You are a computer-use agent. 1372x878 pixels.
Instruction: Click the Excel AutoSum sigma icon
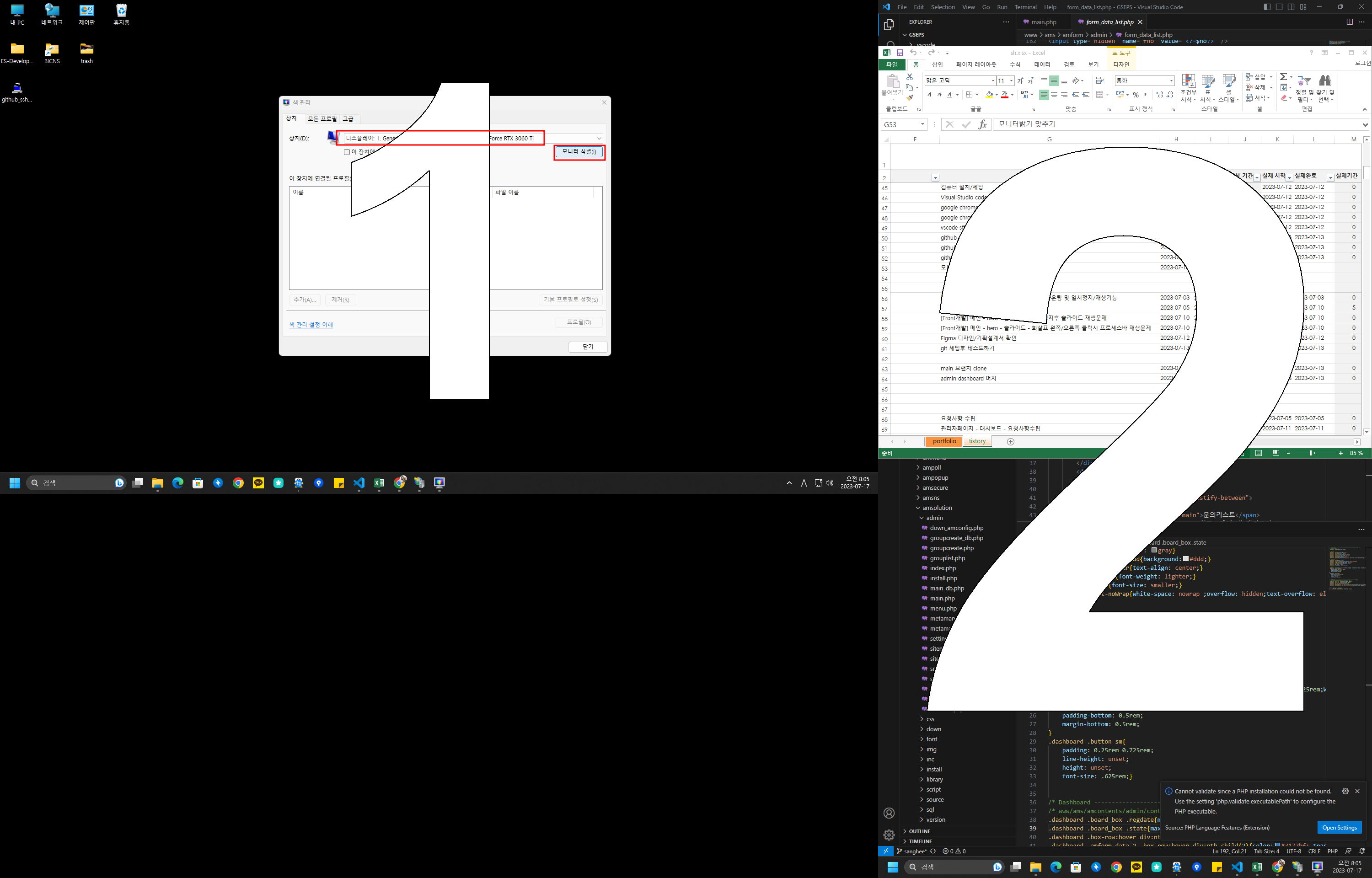1283,76
